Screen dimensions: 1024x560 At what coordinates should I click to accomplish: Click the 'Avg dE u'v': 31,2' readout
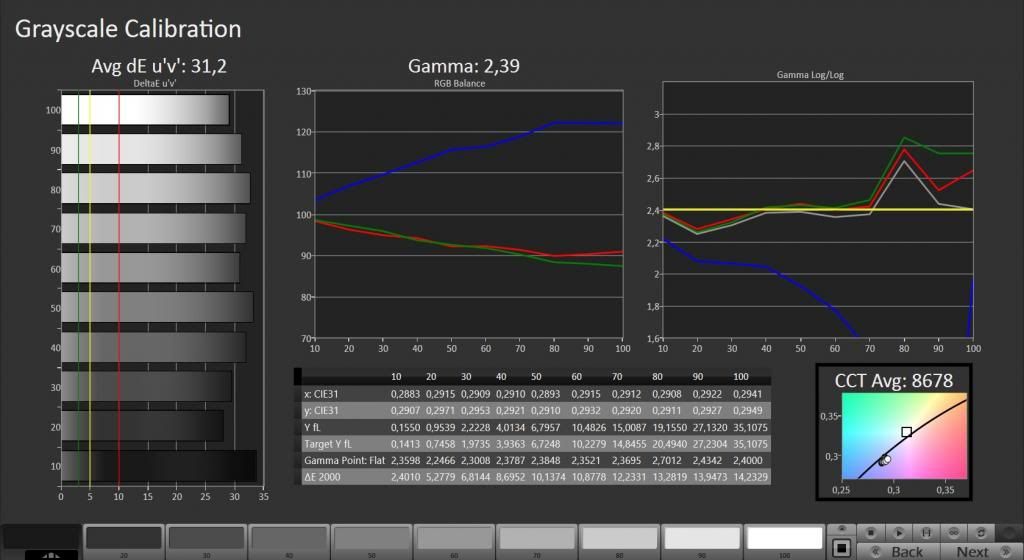pyautogui.click(x=159, y=66)
